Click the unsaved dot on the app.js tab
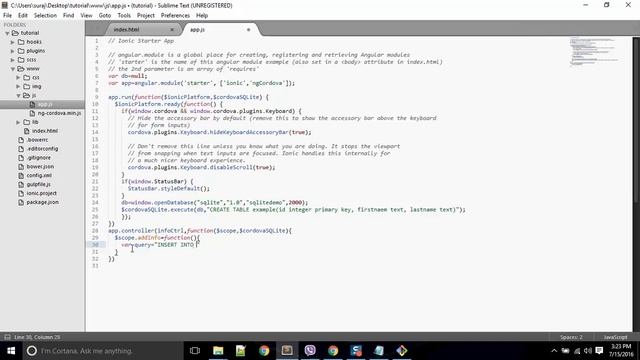 [248, 29]
